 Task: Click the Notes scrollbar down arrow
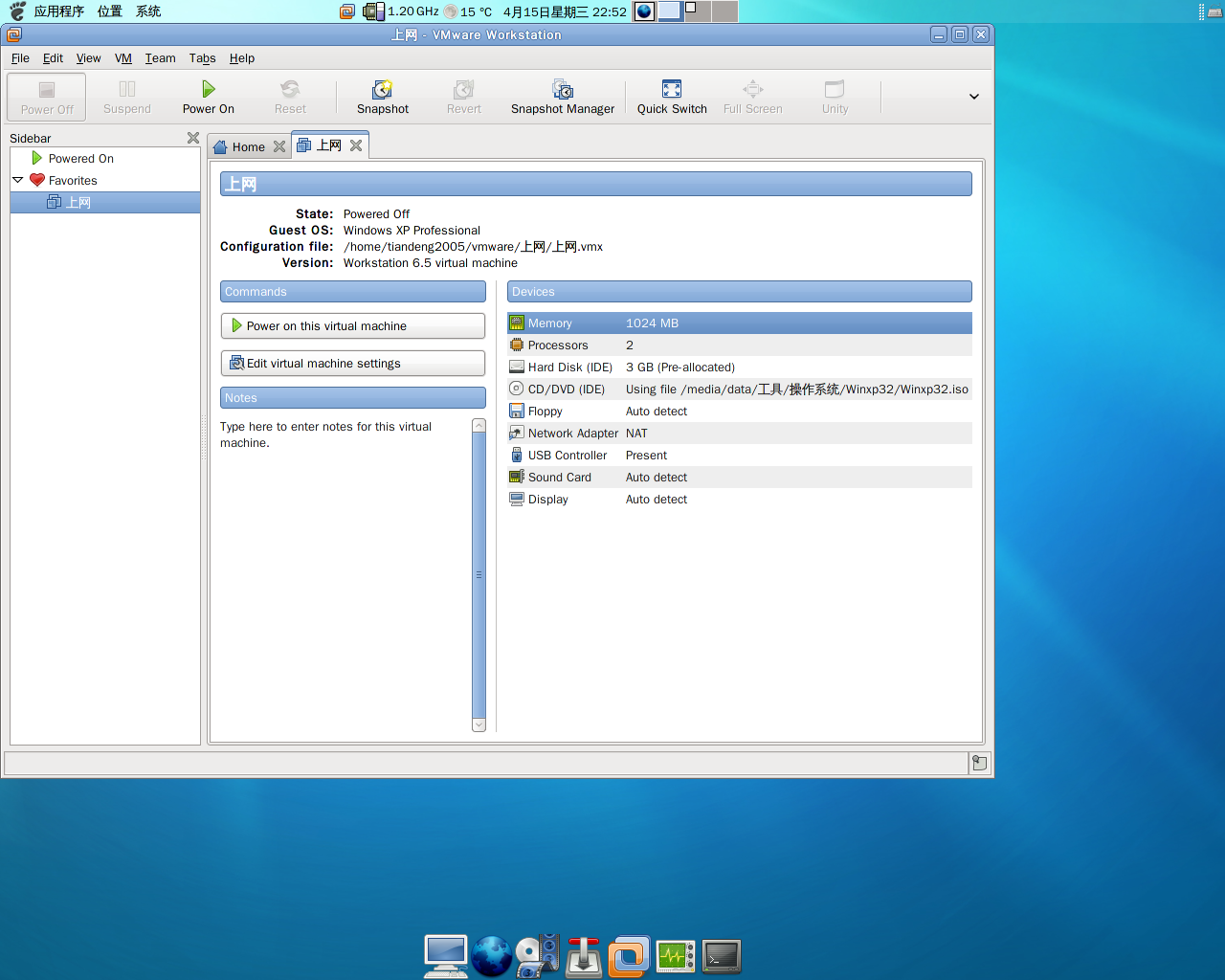[479, 725]
